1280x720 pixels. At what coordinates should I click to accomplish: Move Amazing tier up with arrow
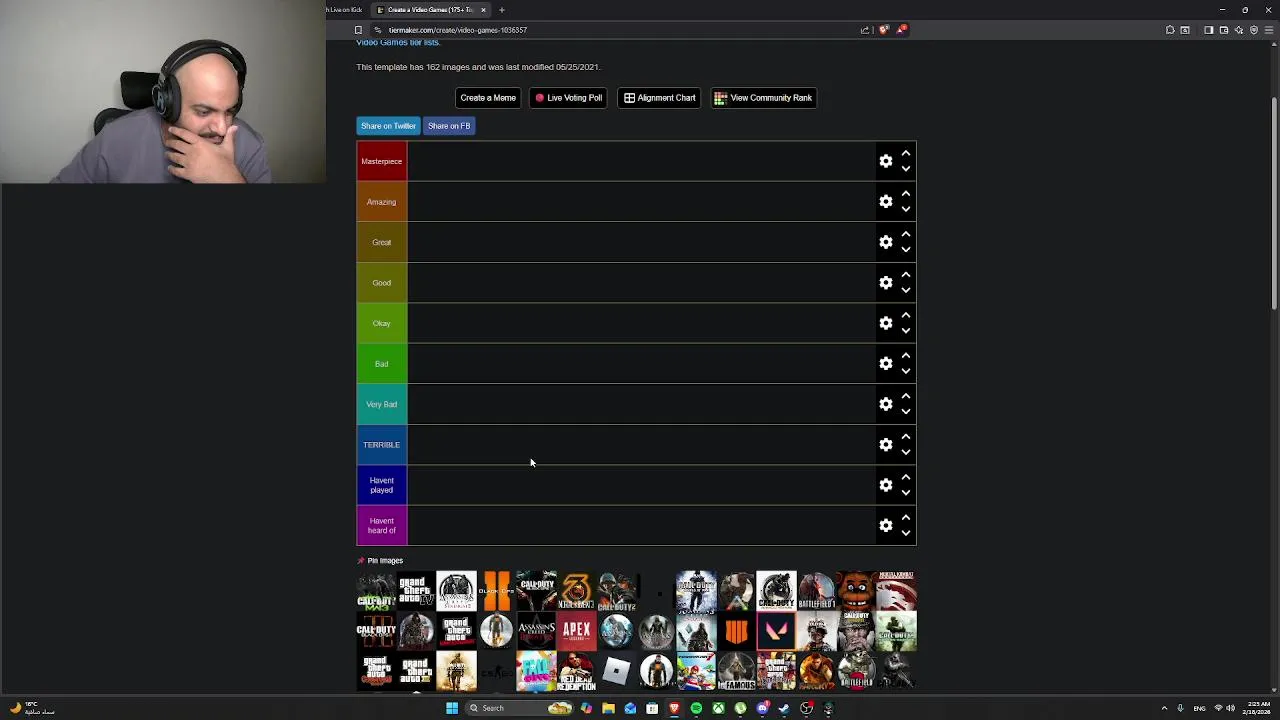click(905, 194)
